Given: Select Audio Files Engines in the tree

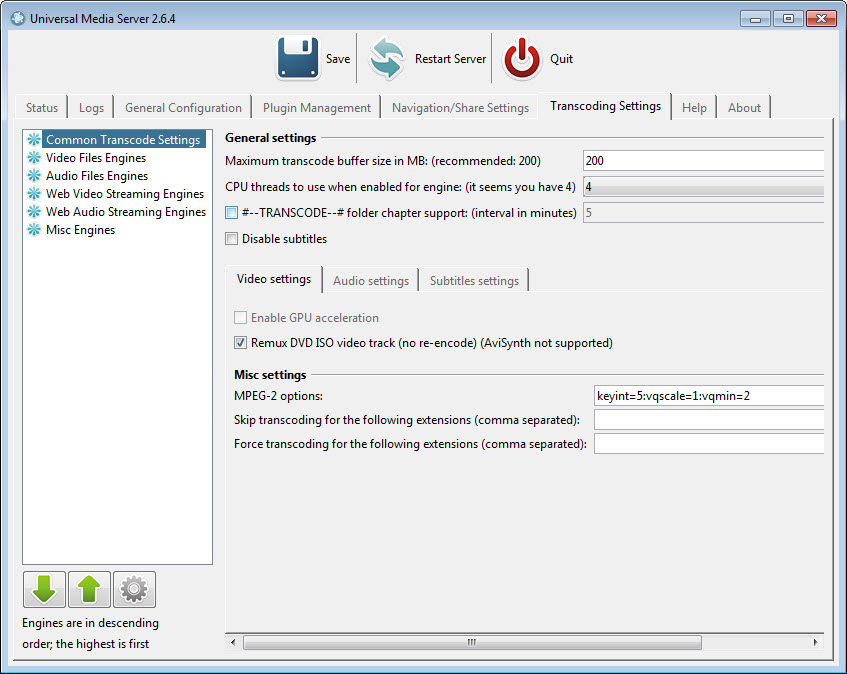Looking at the screenshot, I should pyautogui.click(x=97, y=176).
